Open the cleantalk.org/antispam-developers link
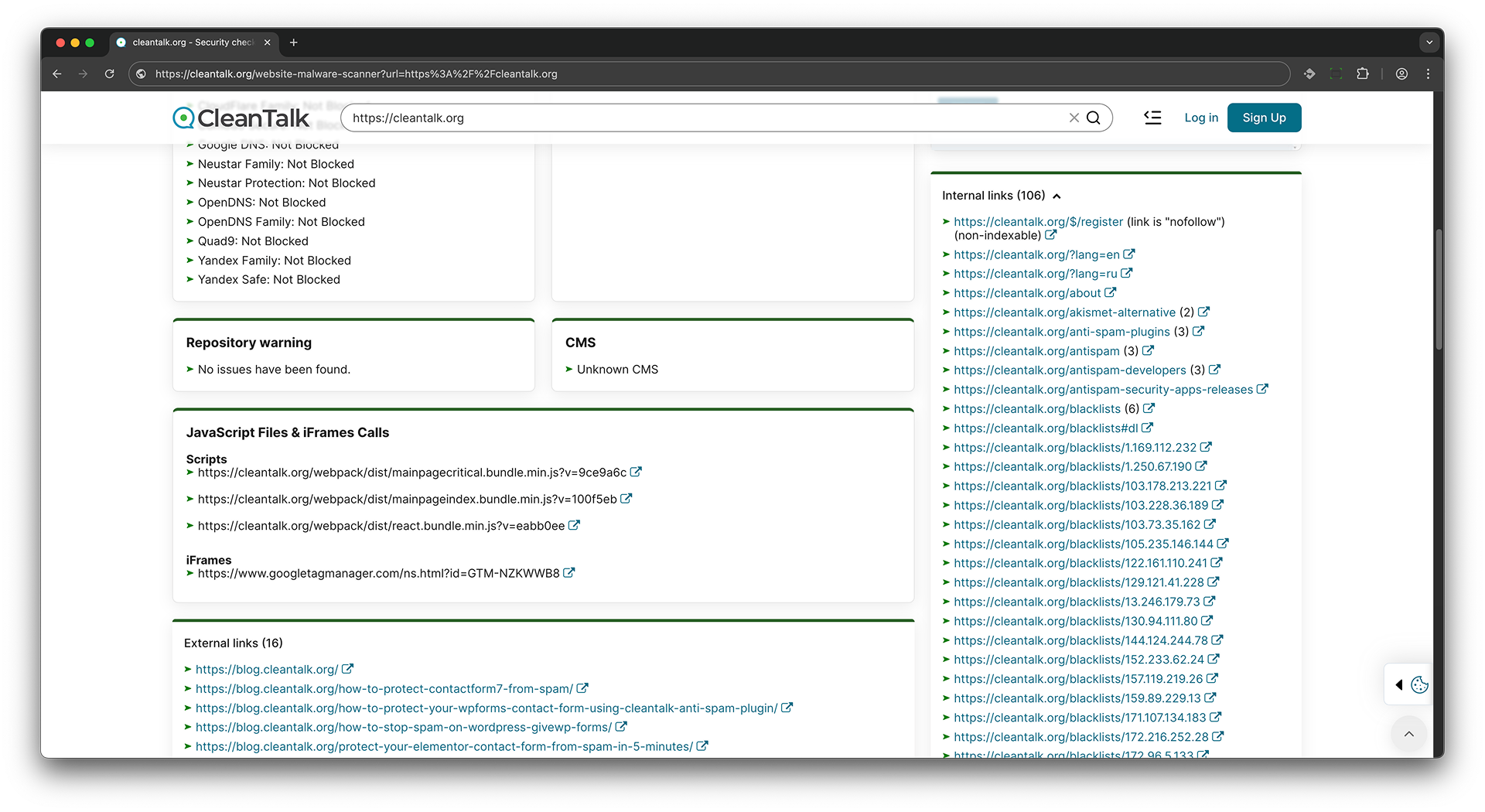The height and width of the screenshot is (812, 1485). 1070,370
